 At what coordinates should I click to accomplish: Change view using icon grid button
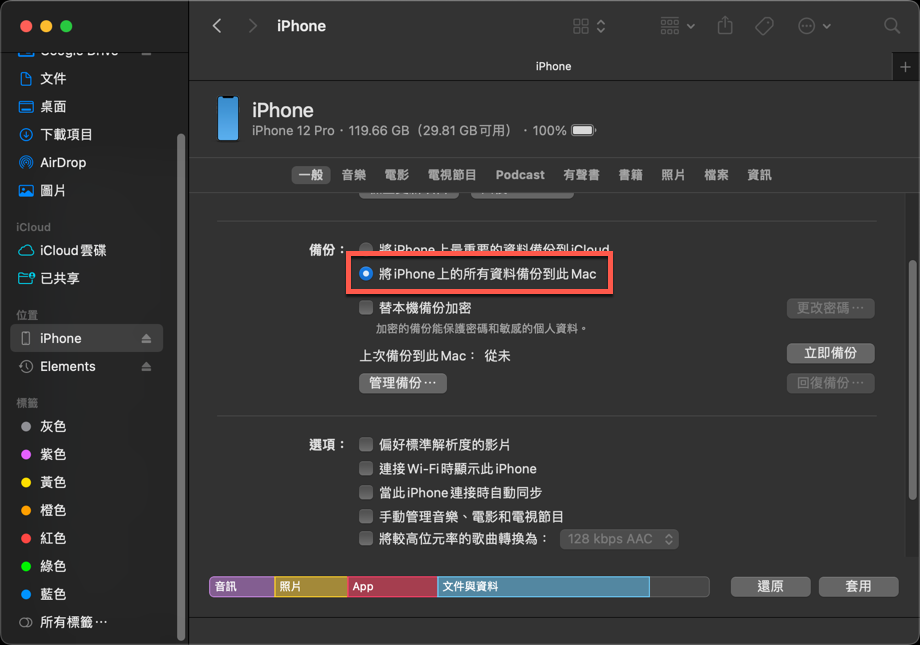[x=589, y=26]
